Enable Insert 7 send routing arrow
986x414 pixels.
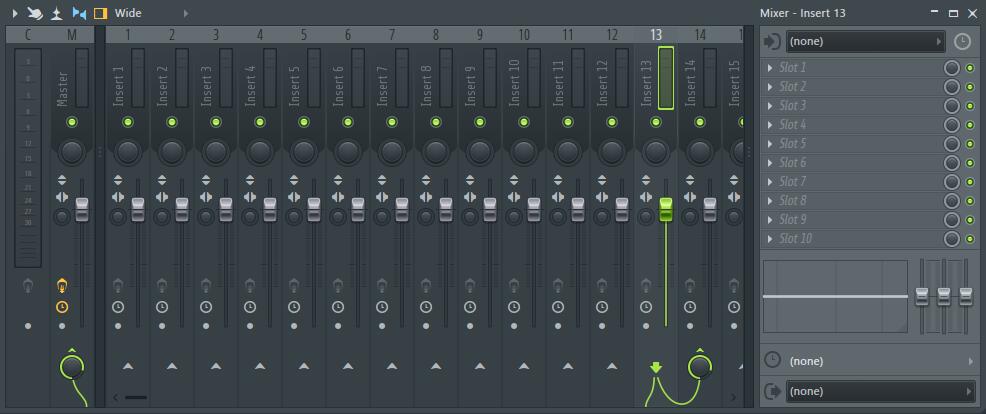[x=392, y=366]
